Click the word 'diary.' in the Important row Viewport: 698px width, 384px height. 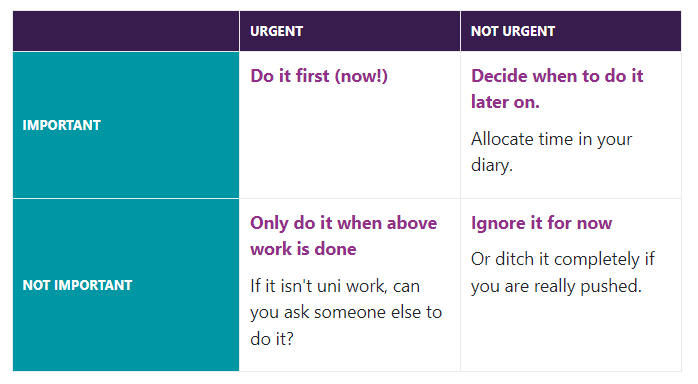[492, 166]
